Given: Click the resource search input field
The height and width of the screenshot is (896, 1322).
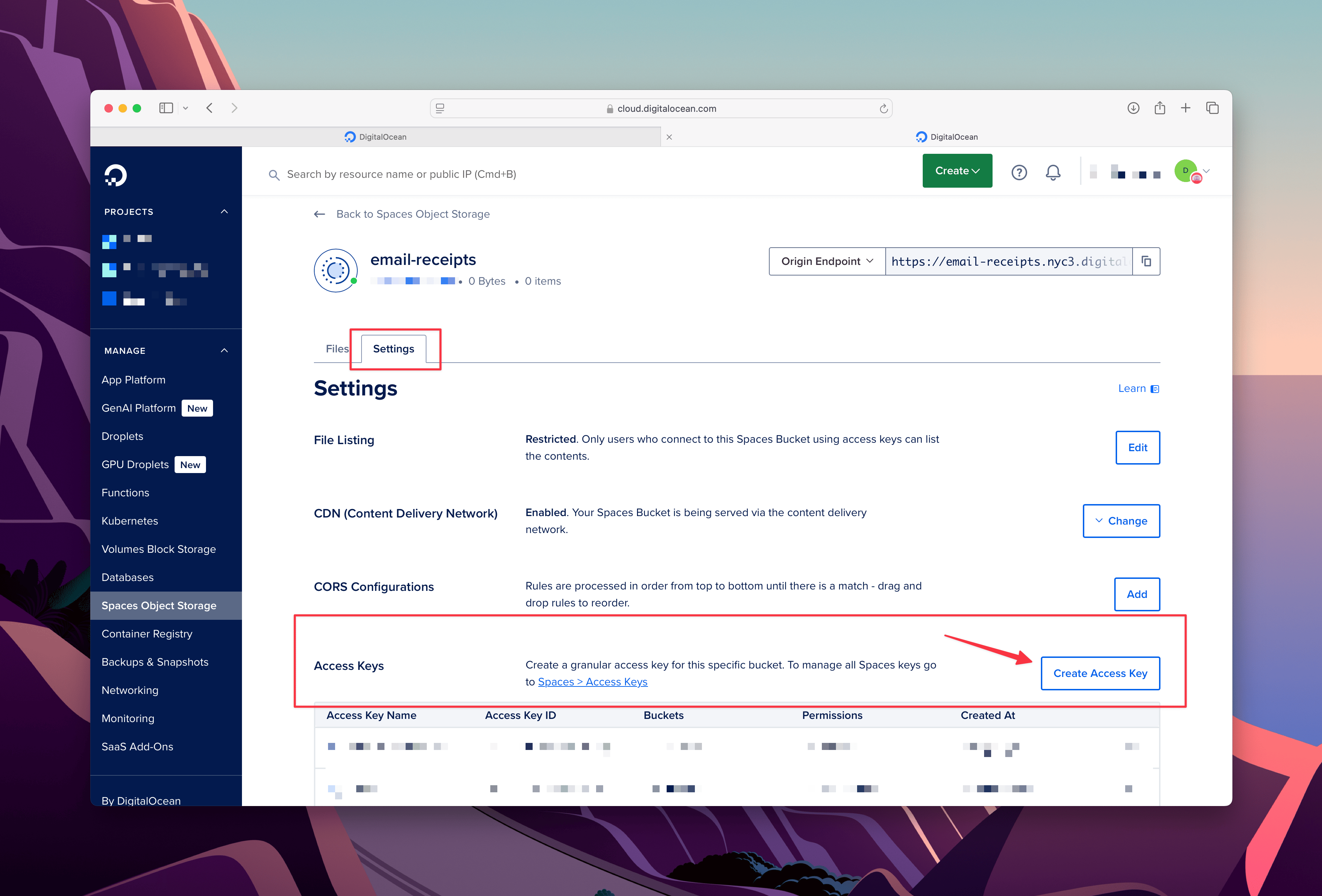Looking at the screenshot, I should (401, 175).
